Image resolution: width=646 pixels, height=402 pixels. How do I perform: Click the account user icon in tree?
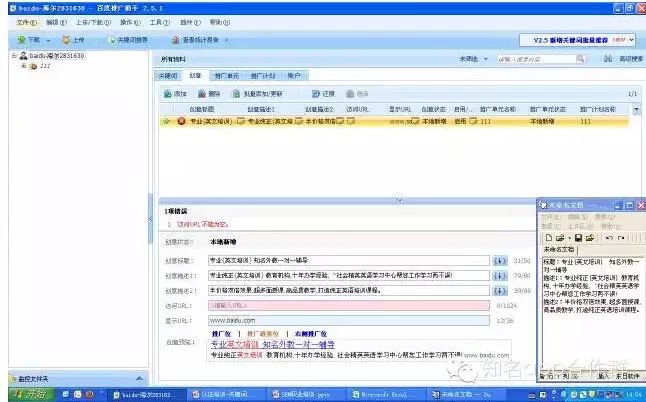(23, 56)
